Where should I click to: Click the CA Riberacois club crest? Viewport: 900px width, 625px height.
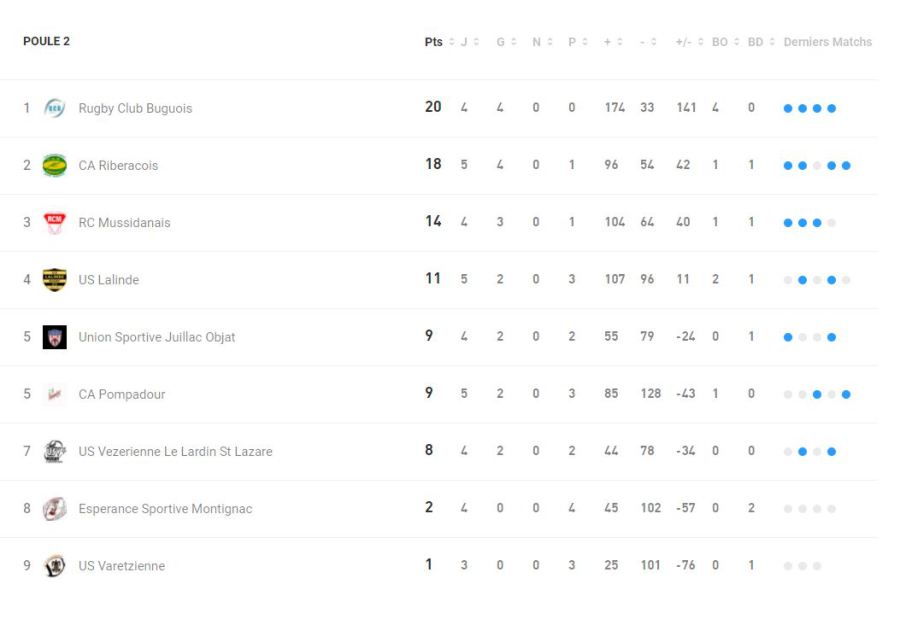(x=54, y=165)
